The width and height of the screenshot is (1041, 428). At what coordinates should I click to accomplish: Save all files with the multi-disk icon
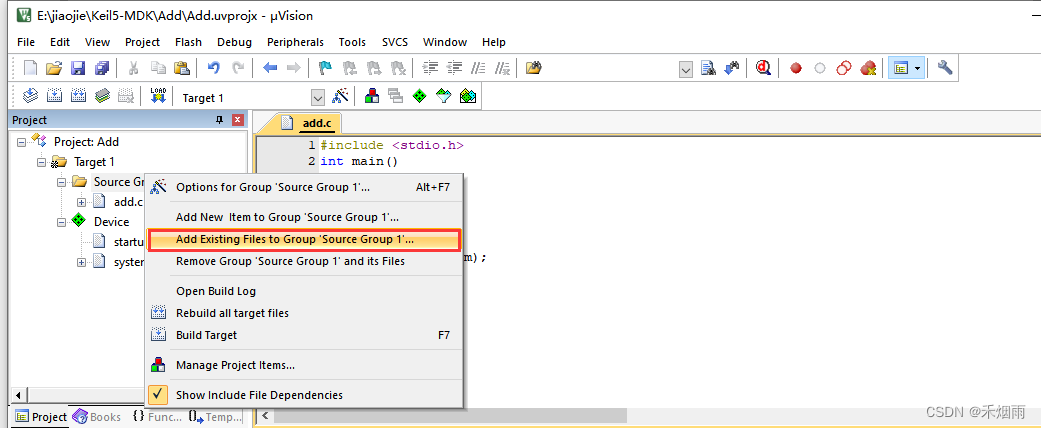pos(102,68)
